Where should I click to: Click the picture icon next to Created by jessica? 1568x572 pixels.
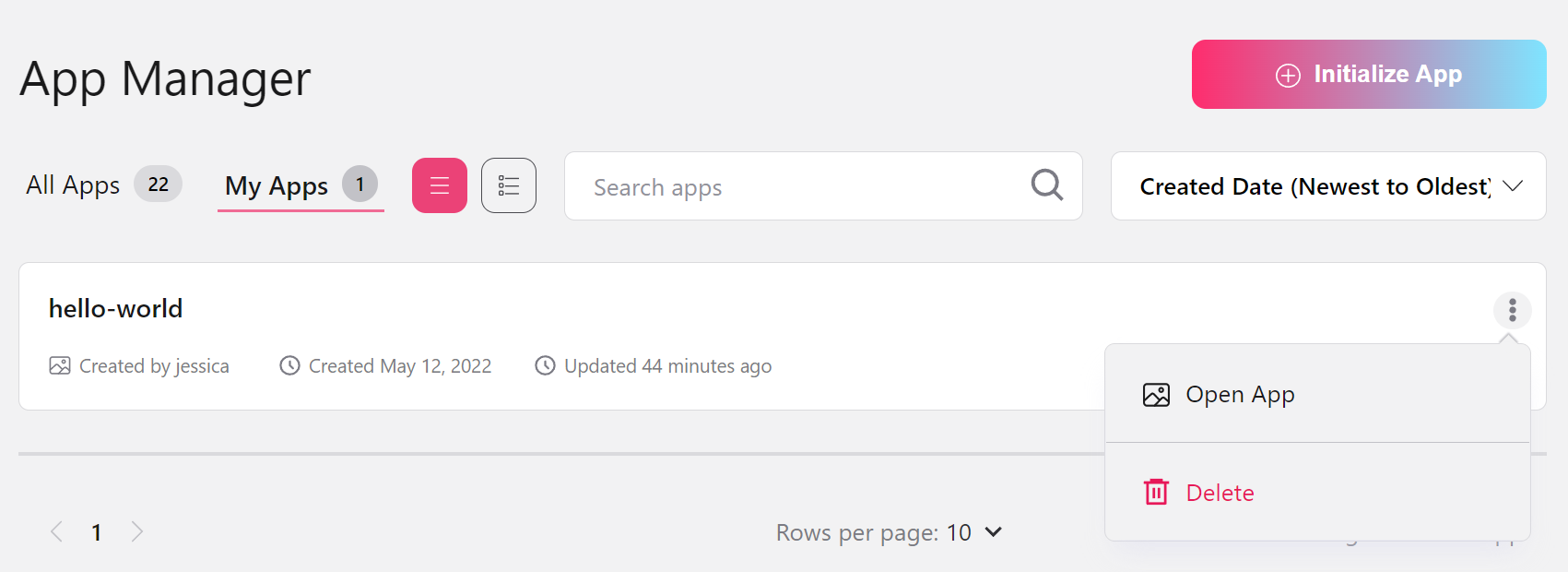pyautogui.click(x=60, y=366)
